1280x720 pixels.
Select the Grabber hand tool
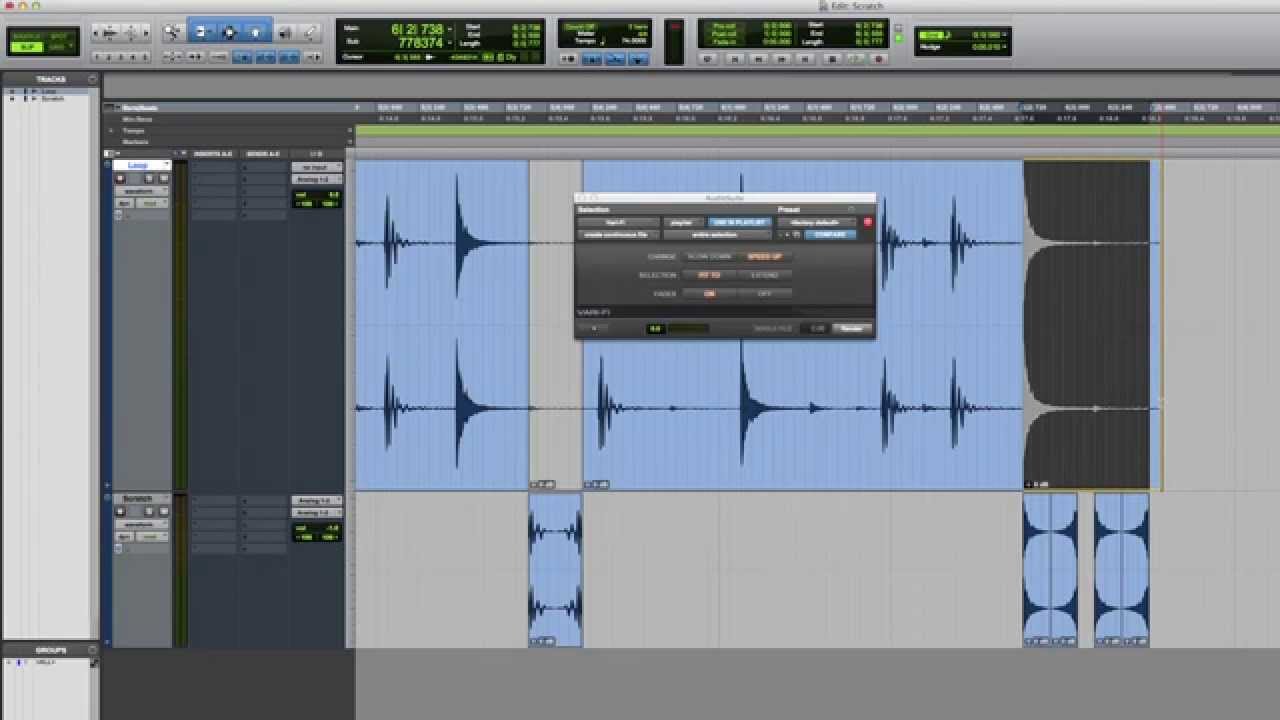coord(255,32)
